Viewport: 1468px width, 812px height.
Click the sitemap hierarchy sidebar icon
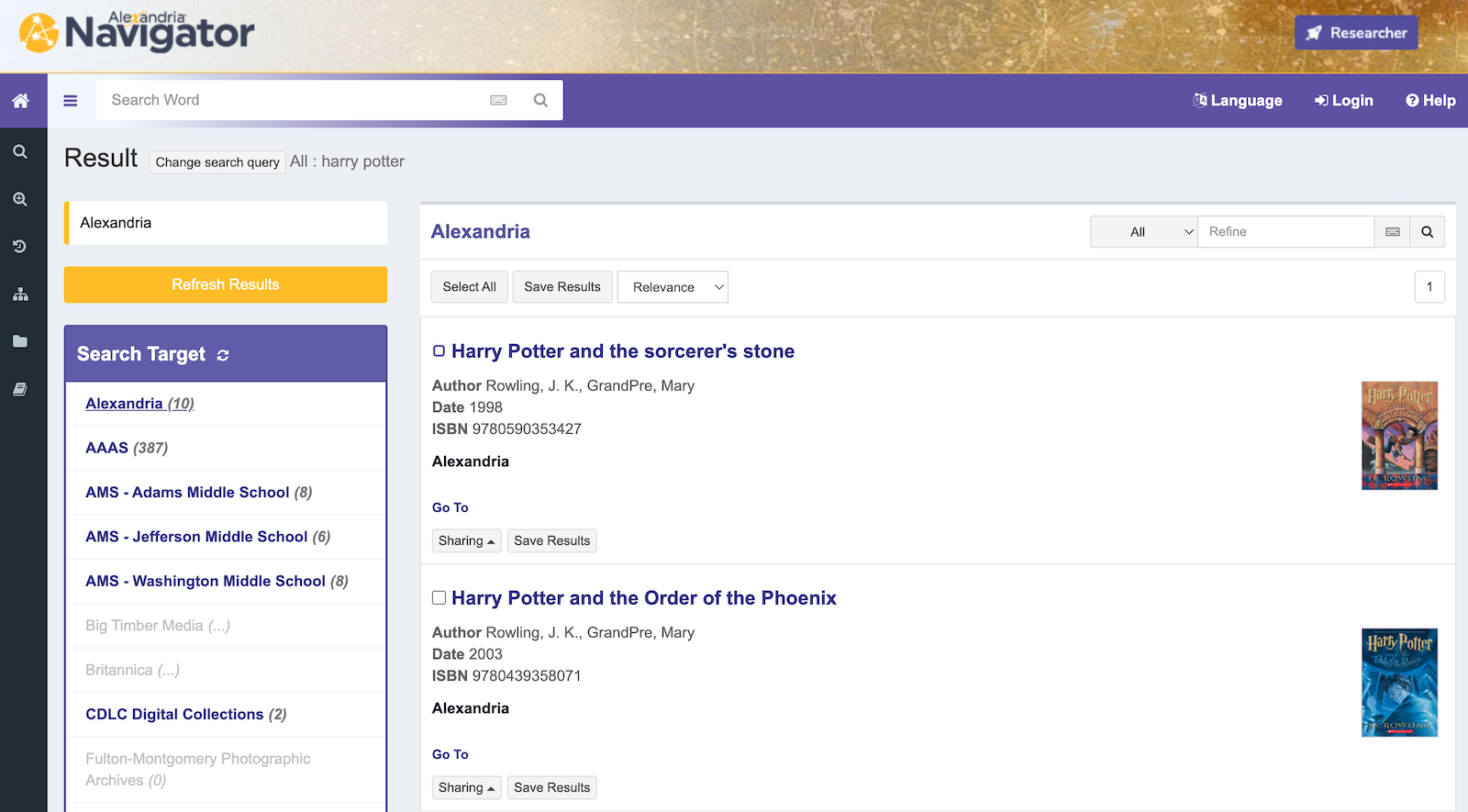(x=20, y=295)
